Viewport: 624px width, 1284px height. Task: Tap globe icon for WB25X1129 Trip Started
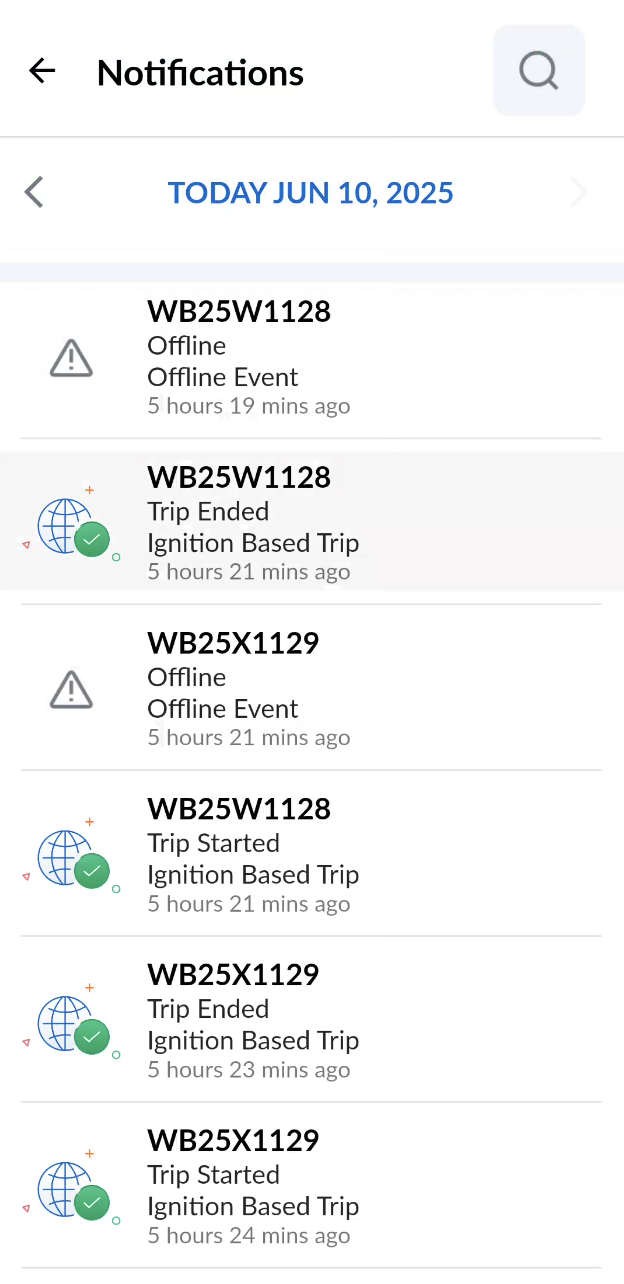click(x=72, y=1190)
